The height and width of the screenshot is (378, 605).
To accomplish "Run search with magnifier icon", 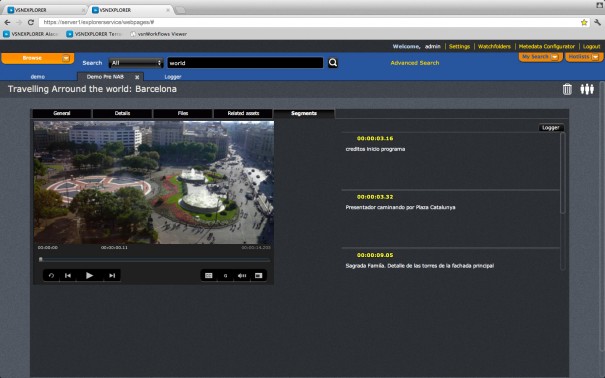I will pos(333,62).
